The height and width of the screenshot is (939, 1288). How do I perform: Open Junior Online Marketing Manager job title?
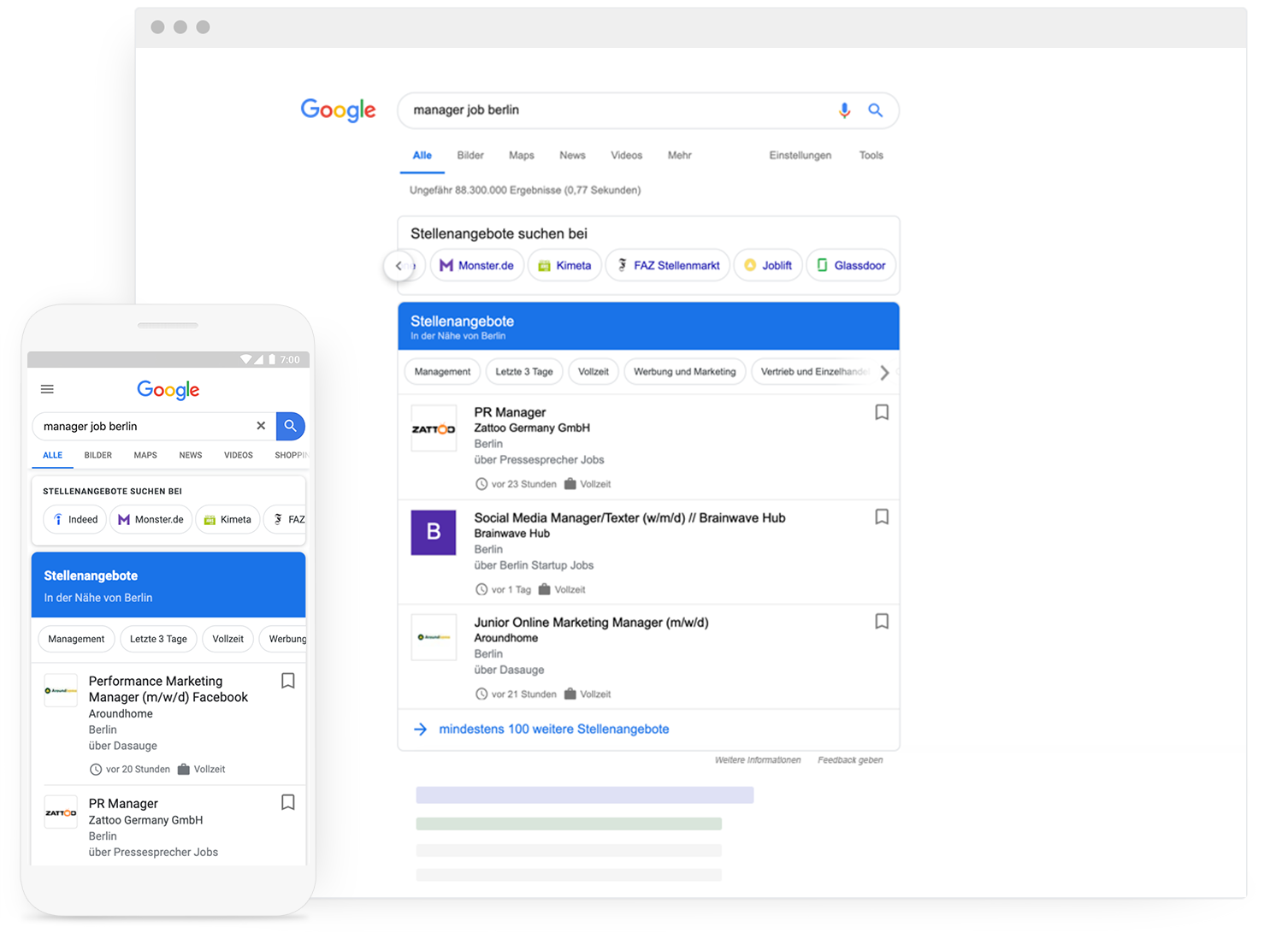591,623
